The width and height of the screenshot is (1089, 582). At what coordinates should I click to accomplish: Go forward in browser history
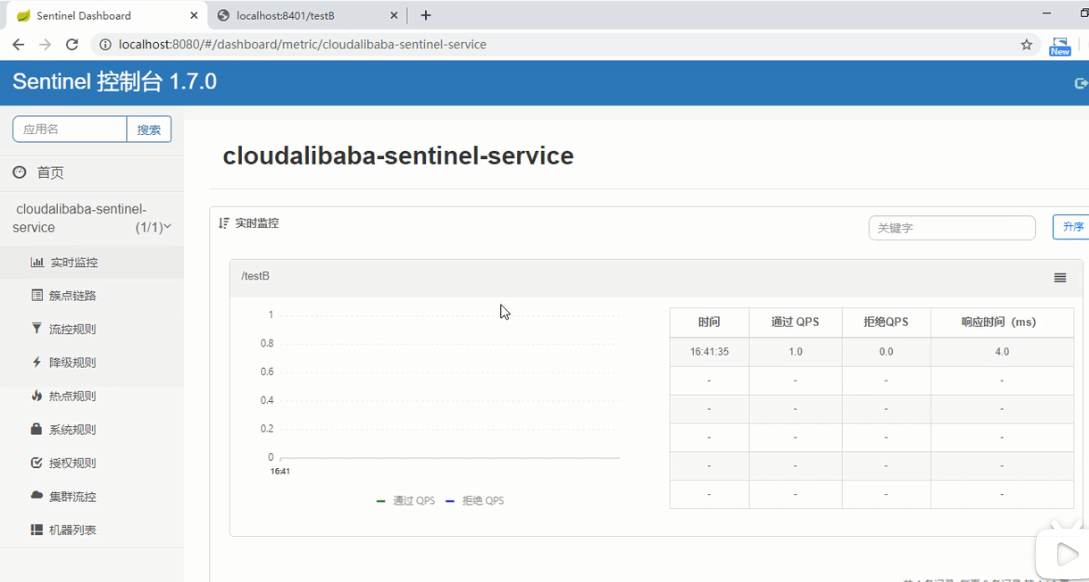click(45, 44)
